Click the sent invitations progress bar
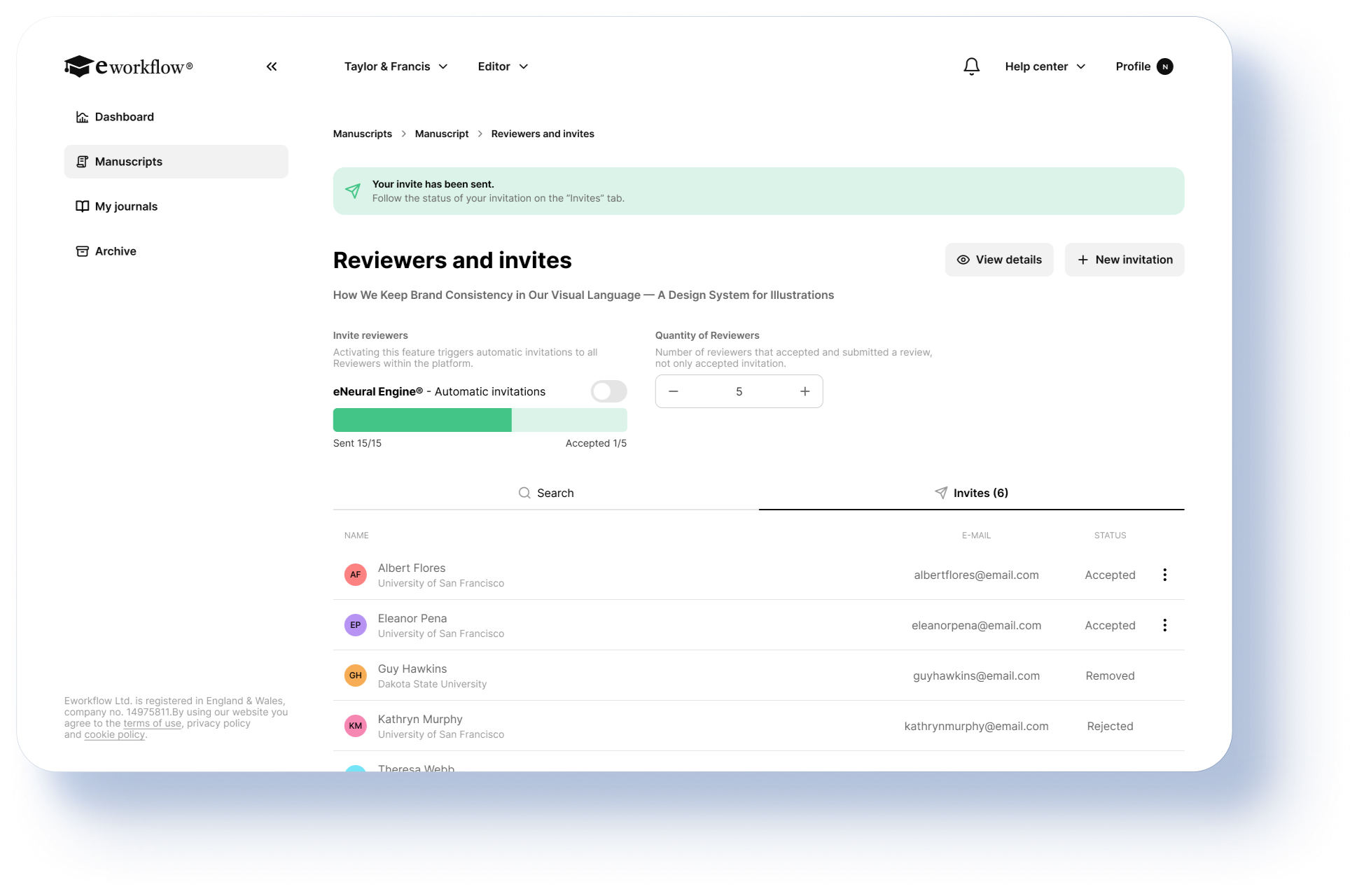The height and width of the screenshot is (896, 1357). [x=480, y=420]
